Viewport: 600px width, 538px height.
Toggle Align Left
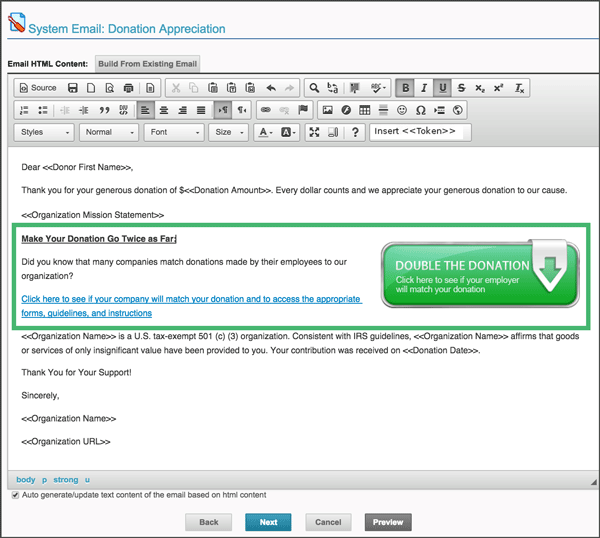pyautogui.click(x=145, y=111)
